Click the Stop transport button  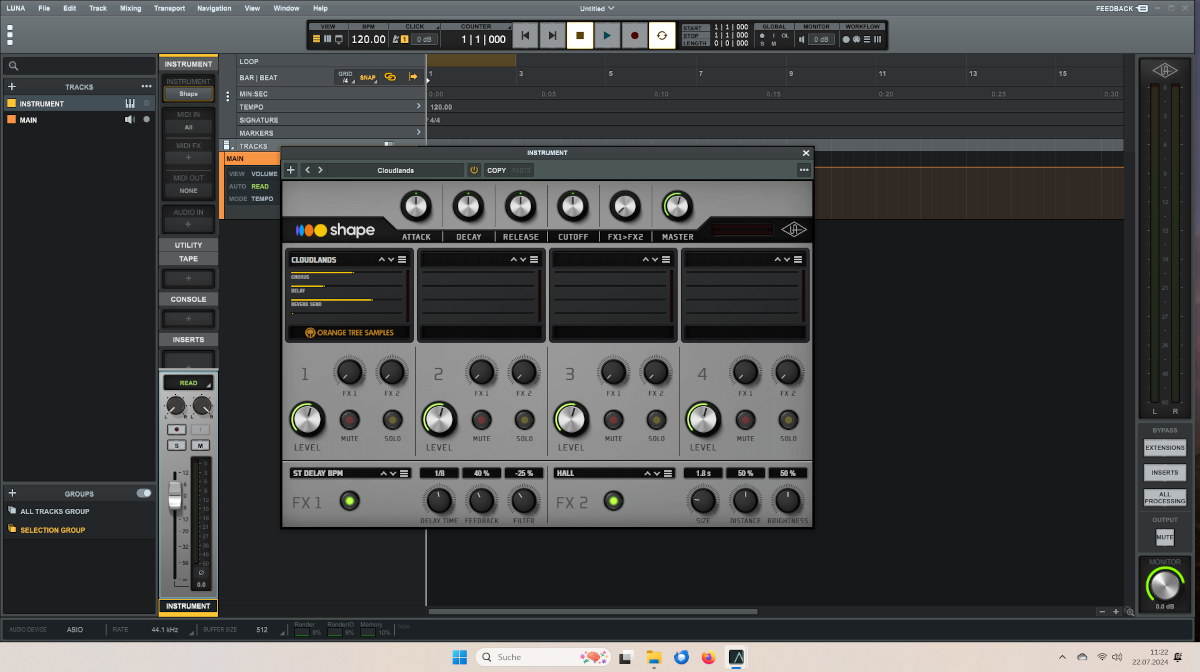point(579,36)
